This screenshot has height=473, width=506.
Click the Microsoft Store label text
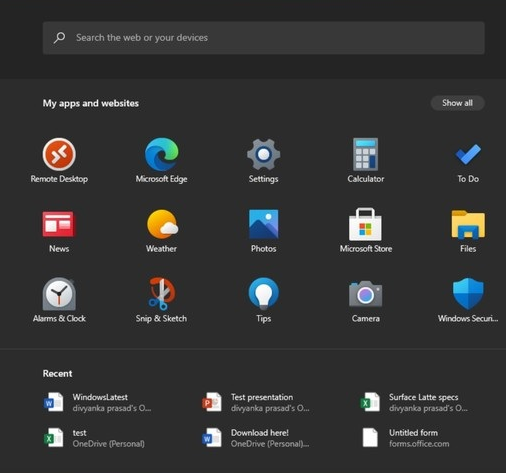pyautogui.click(x=366, y=249)
